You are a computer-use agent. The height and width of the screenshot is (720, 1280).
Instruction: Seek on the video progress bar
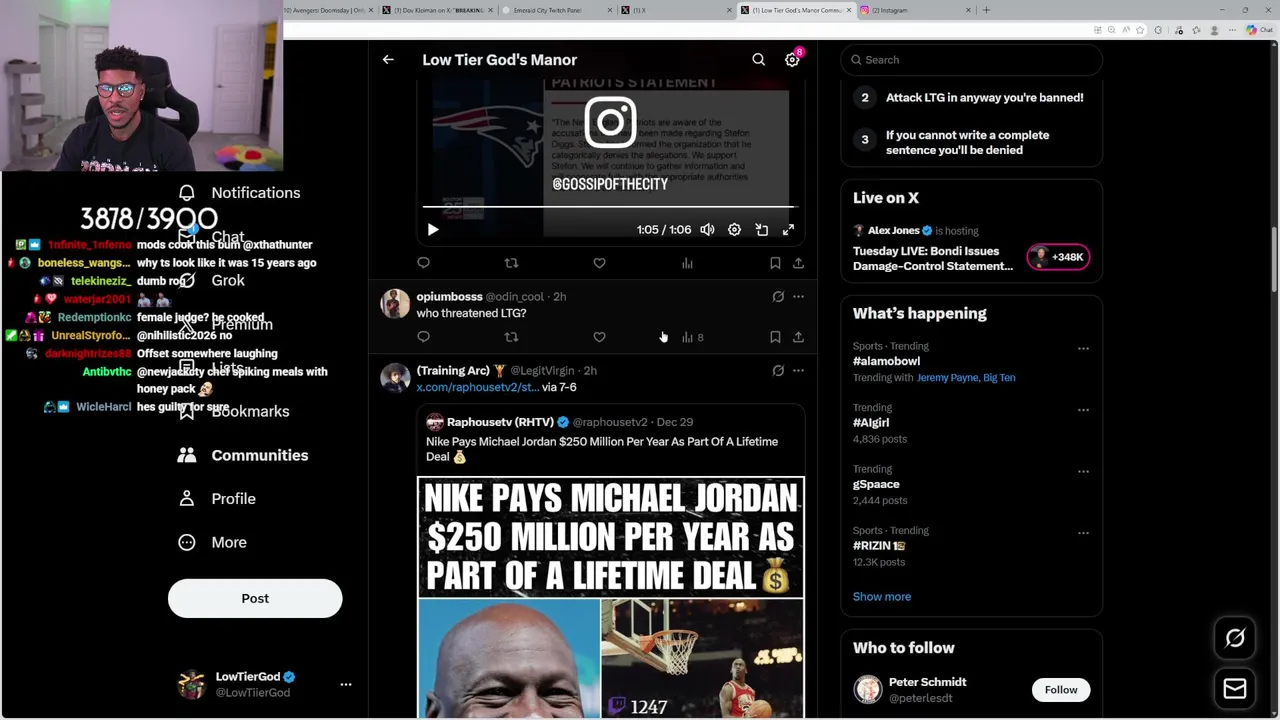coord(608,207)
